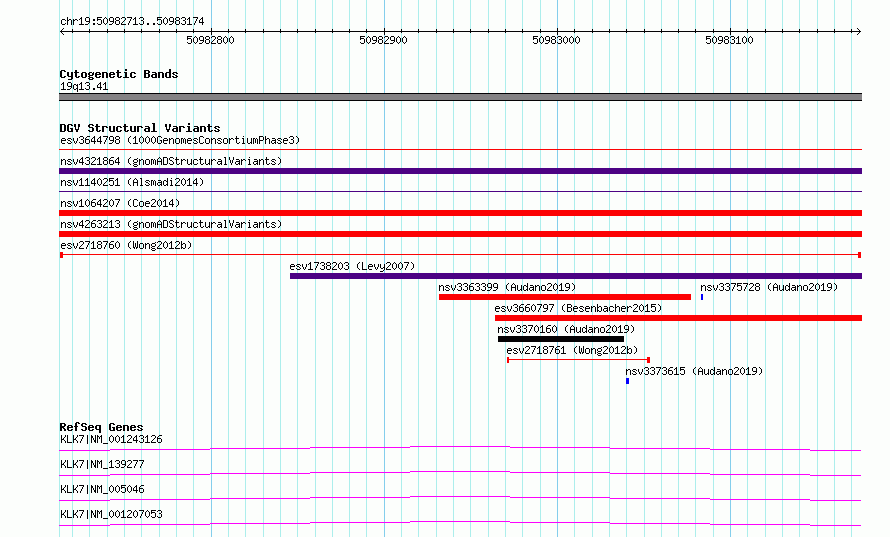Select the nsv3363399 (Audano2019) red bar
Viewport: 890px width, 537px height.
[x=565, y=297]
